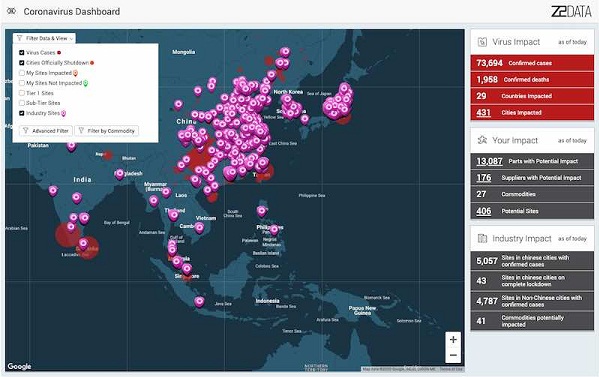This screenshot has width=599, height=377.
Task: Click 5,057 Sites in chinese cities confirmed cases
Action: coord(532,261)
